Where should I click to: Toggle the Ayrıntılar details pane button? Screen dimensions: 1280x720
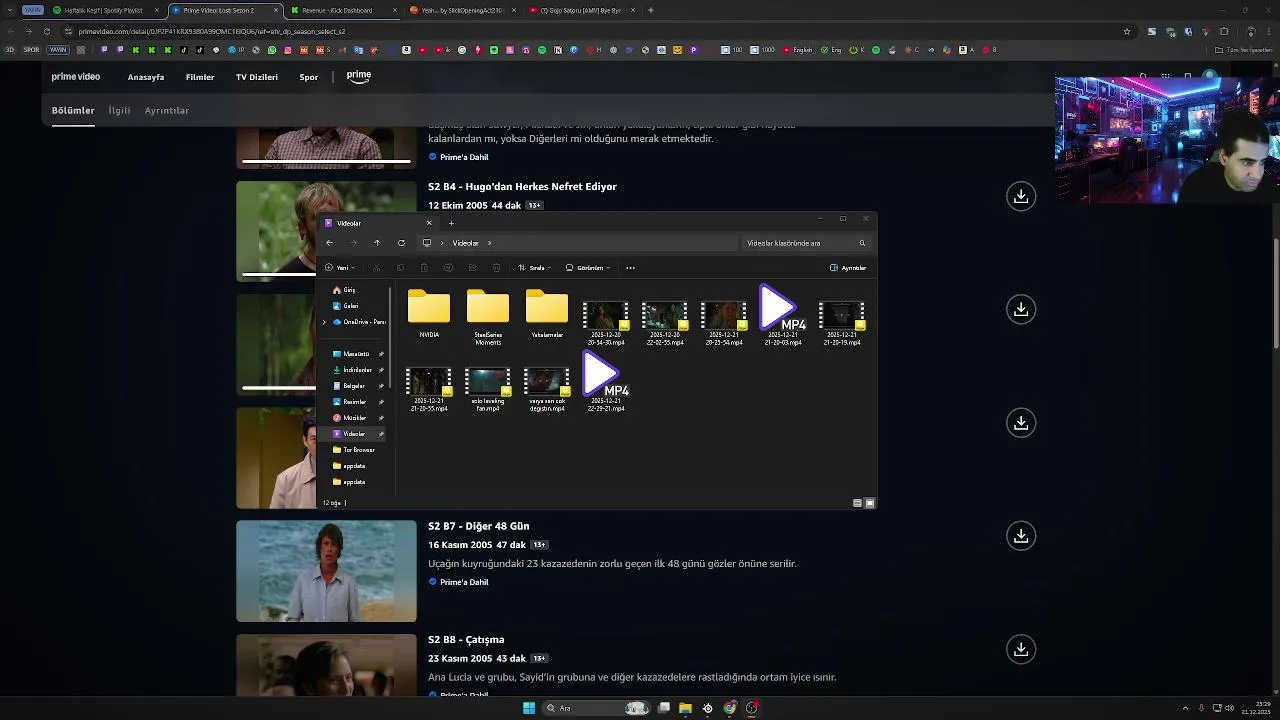pos(848,268)
